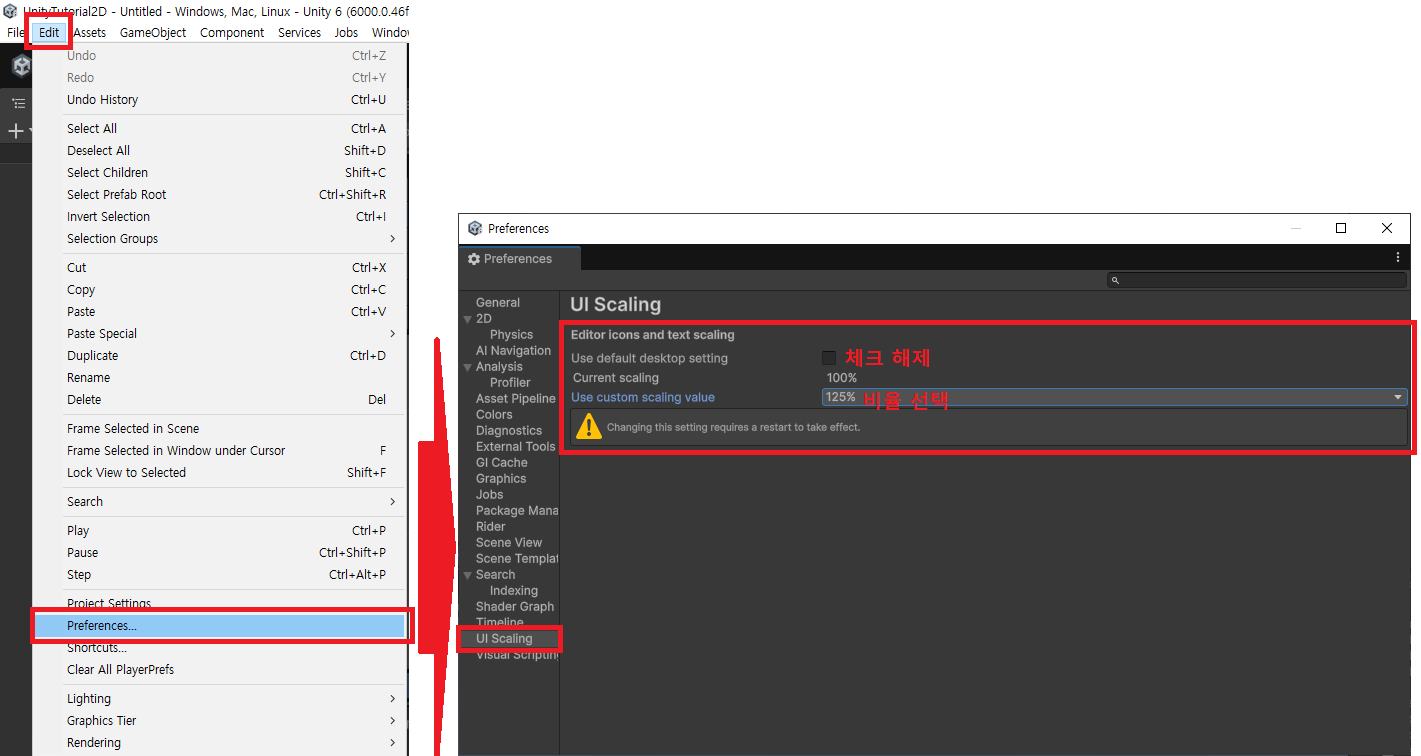Collapse the Analysis category triangle in Preferences
The height and width of the screenshot is (756, 1421).
pyautogui.click(x=467, y=367)
